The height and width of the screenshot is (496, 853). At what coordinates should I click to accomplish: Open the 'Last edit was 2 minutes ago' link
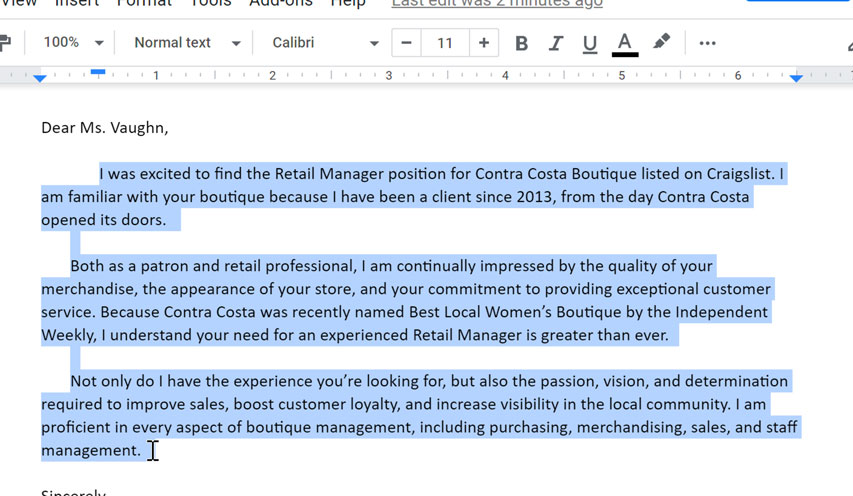tap(497, 3)
